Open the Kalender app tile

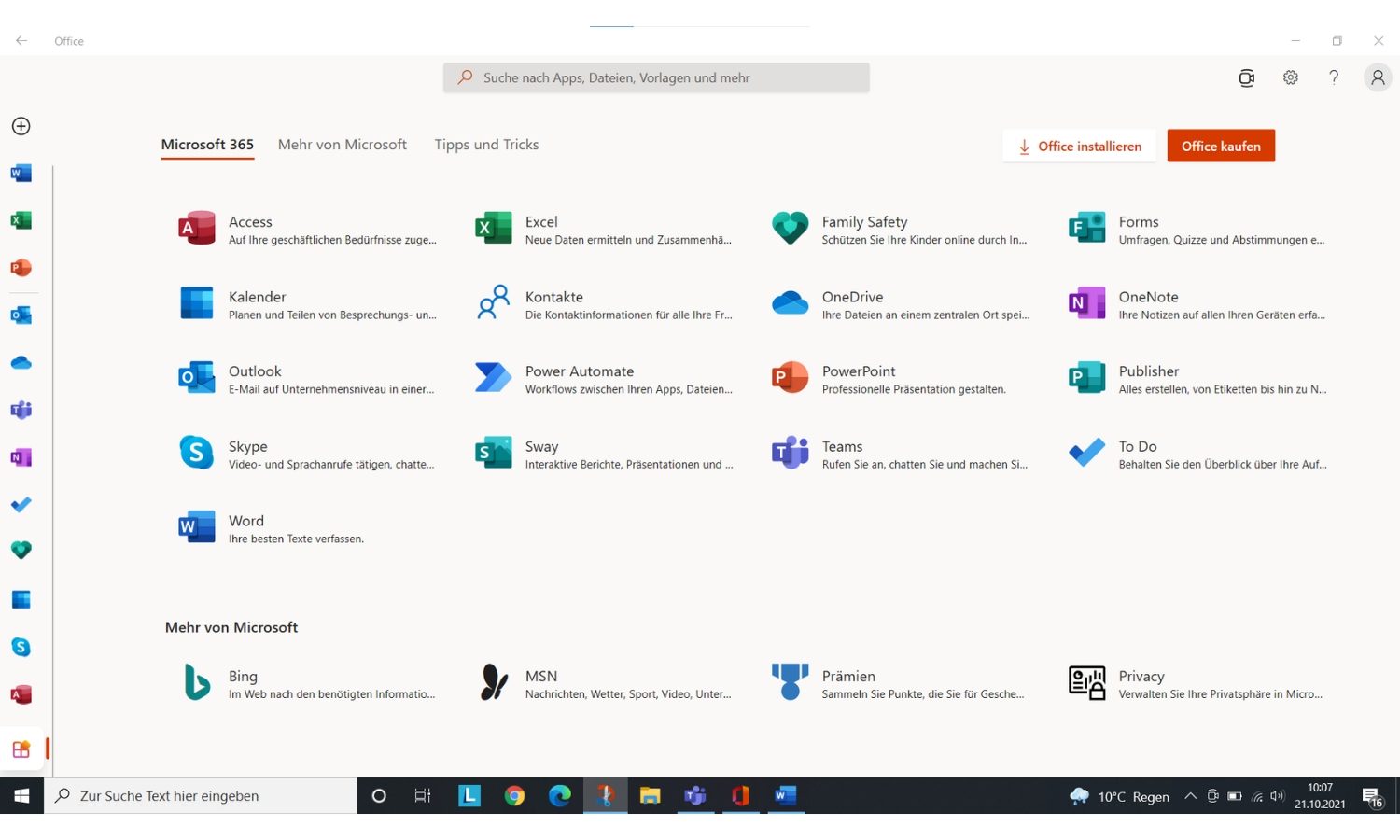[307, 304]
